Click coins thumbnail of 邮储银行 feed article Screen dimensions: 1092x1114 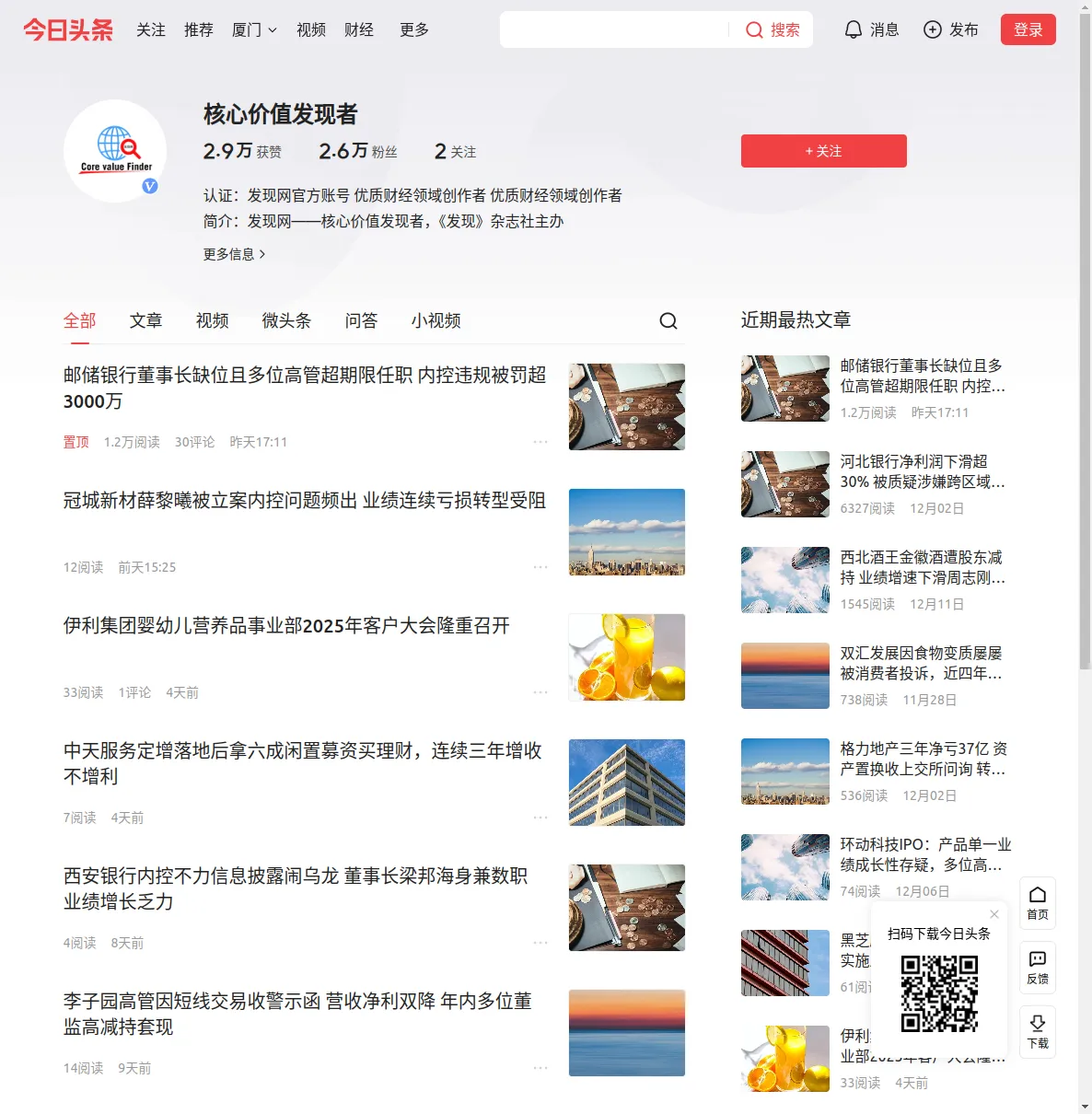click(x=627, y=407)
